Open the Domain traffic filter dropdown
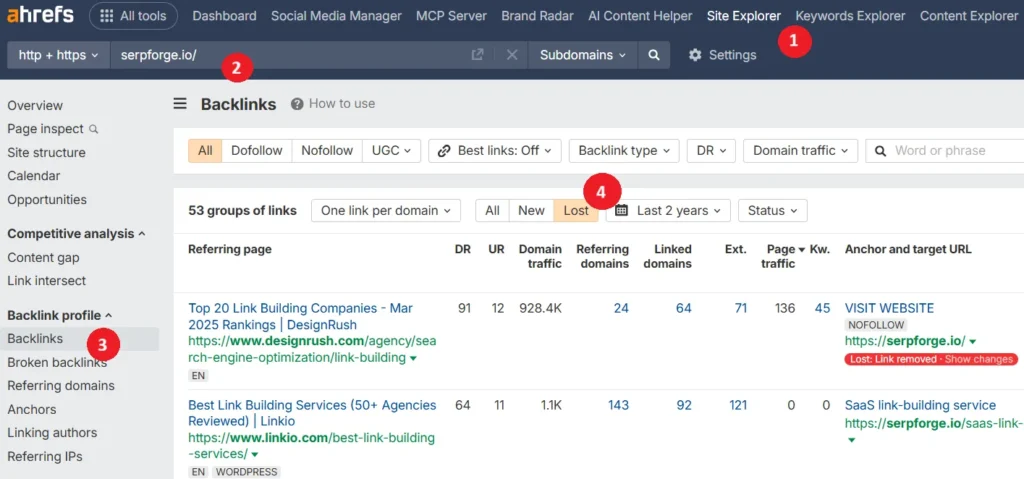Viewport: 1024px width, 479px height. 800,151
